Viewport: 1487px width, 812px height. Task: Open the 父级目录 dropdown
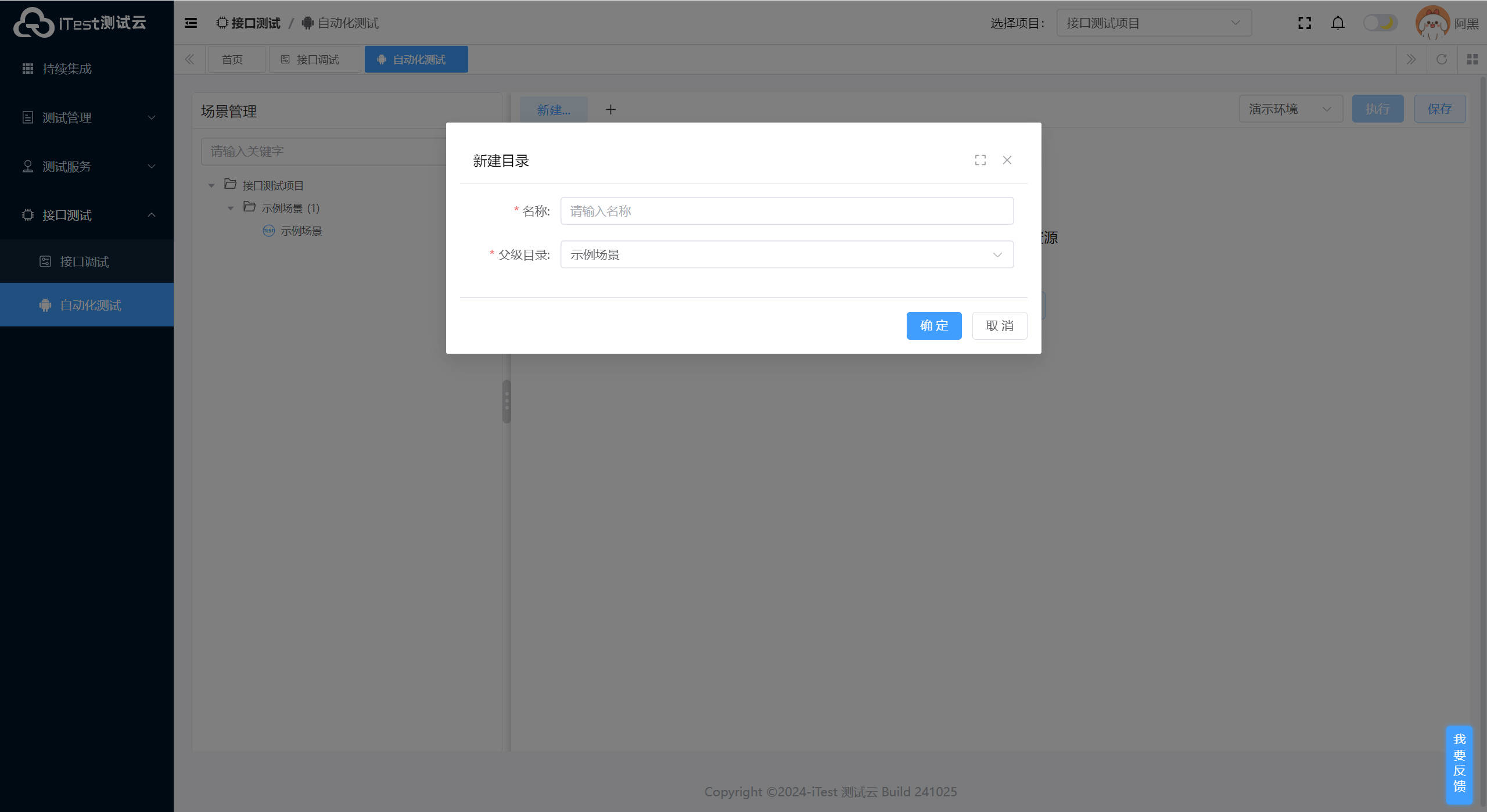click(x=786, y=255)
